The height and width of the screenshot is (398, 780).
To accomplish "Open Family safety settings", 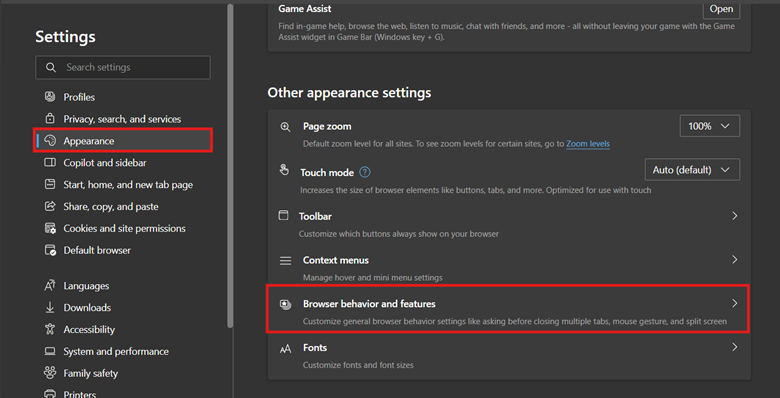I will pyautogui.click(x=123, y=374).
